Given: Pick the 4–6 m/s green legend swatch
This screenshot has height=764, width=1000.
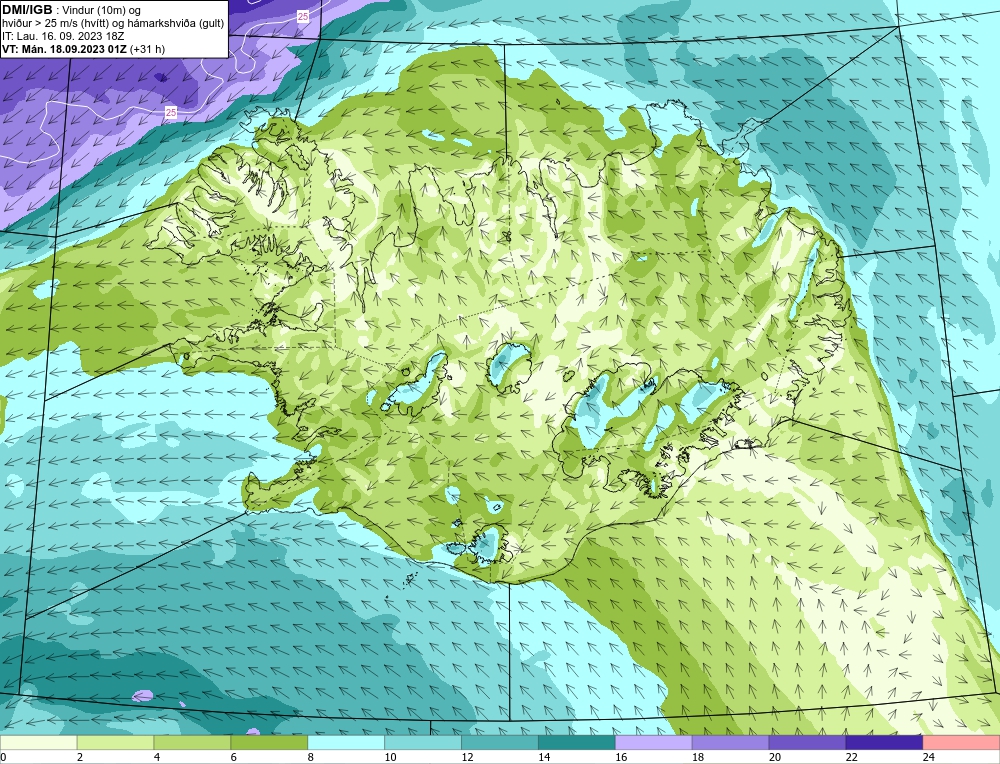Looking at the screenshot, I should (192, 742).
